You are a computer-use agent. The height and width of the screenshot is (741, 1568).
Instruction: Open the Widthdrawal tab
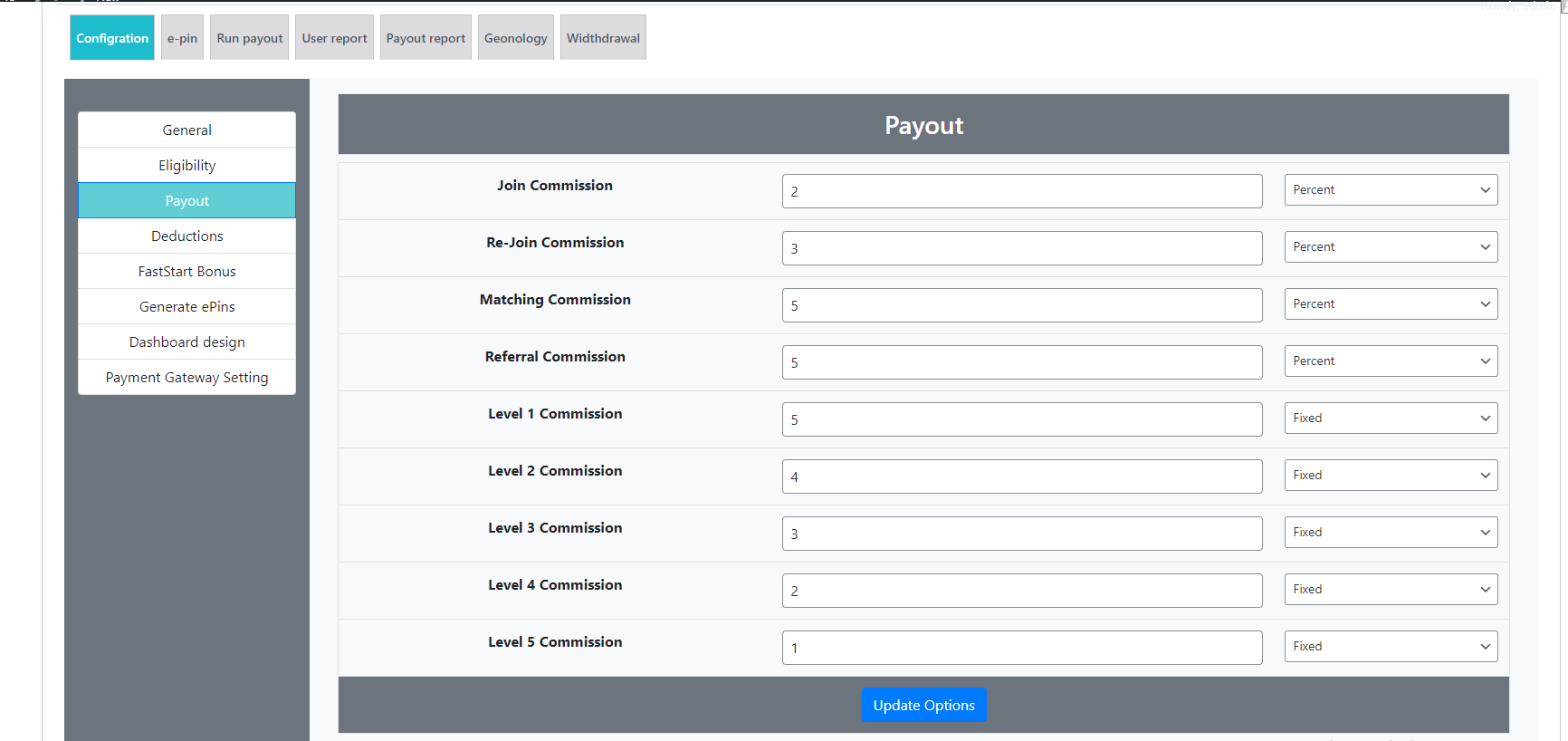pyautogui.click(x=603, y=38)
